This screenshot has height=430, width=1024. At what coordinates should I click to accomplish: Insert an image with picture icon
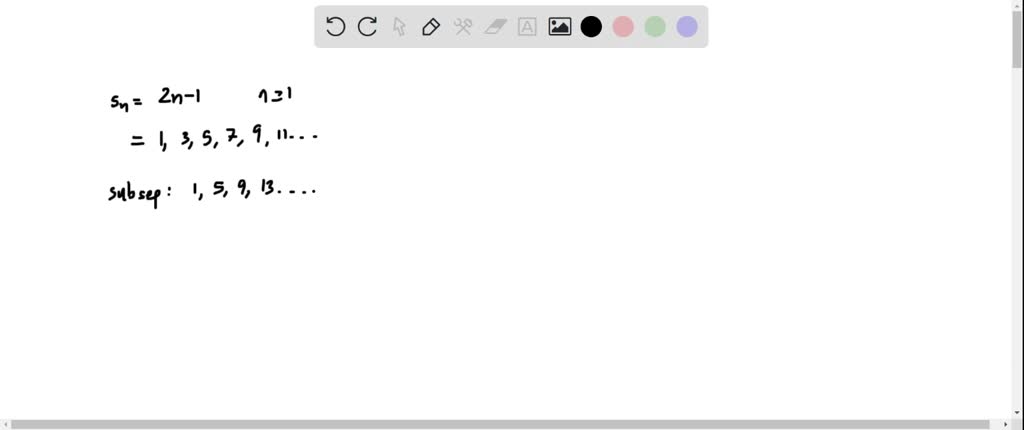point(560,27)
